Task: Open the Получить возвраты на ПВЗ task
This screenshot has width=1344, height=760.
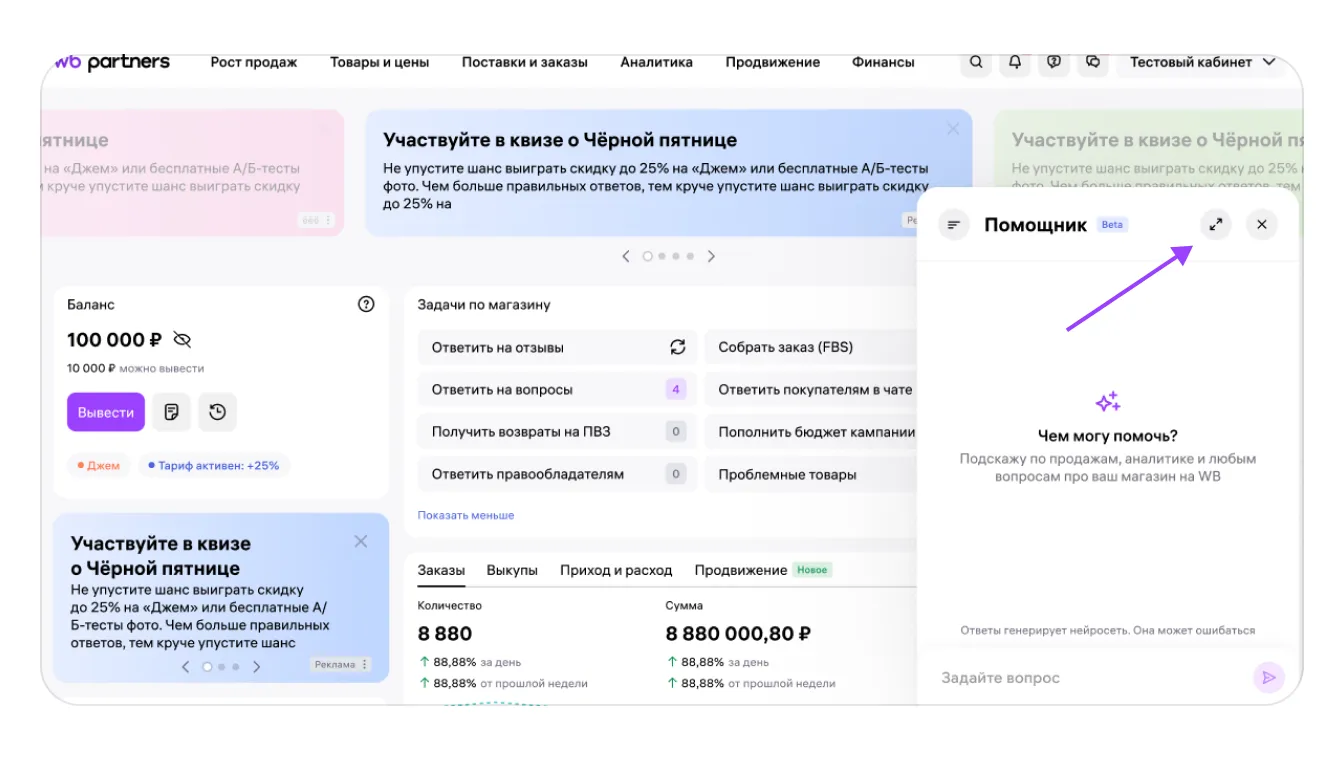Action: pos(557,432)
